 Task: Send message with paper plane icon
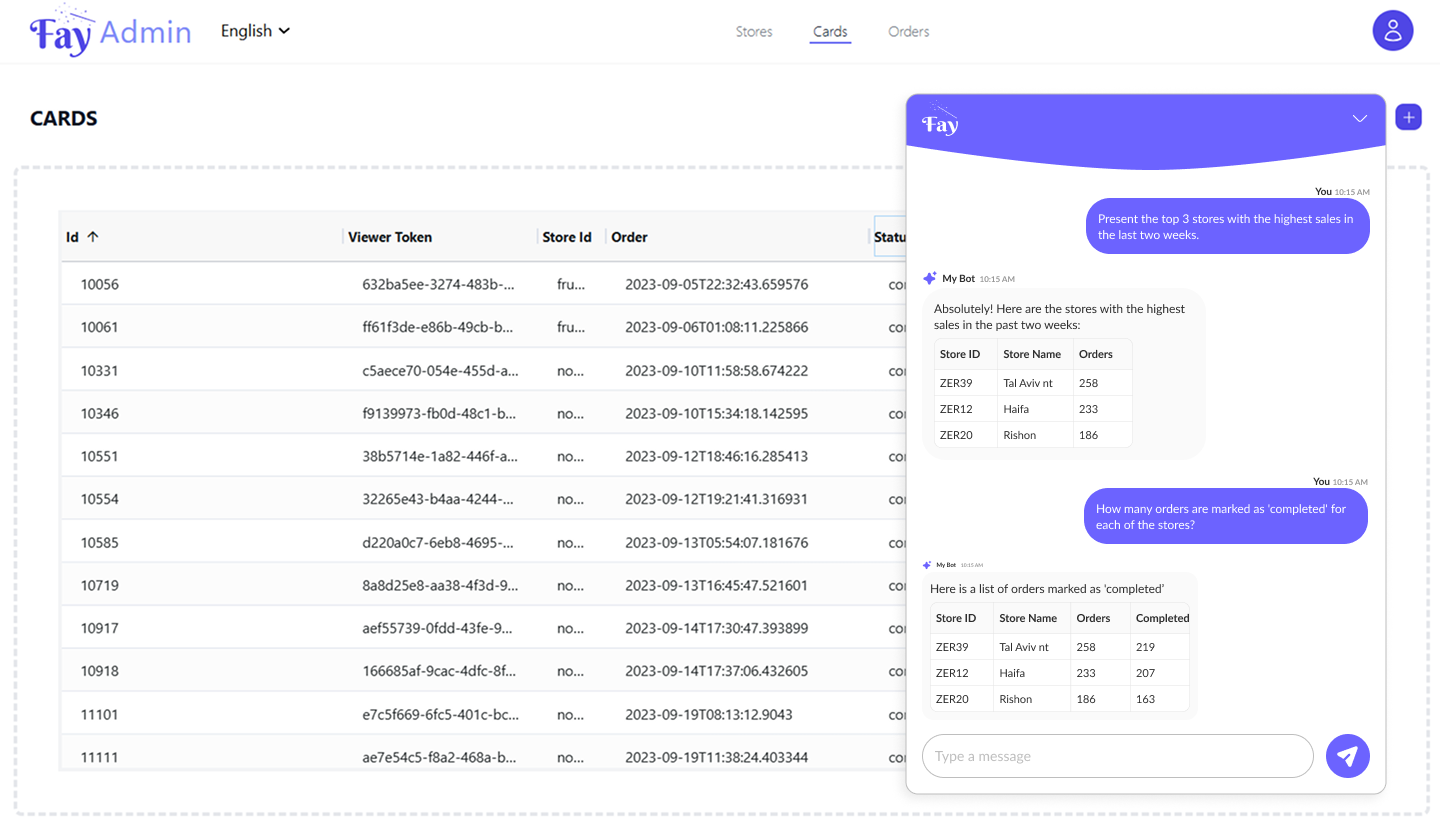point(1347,756)
